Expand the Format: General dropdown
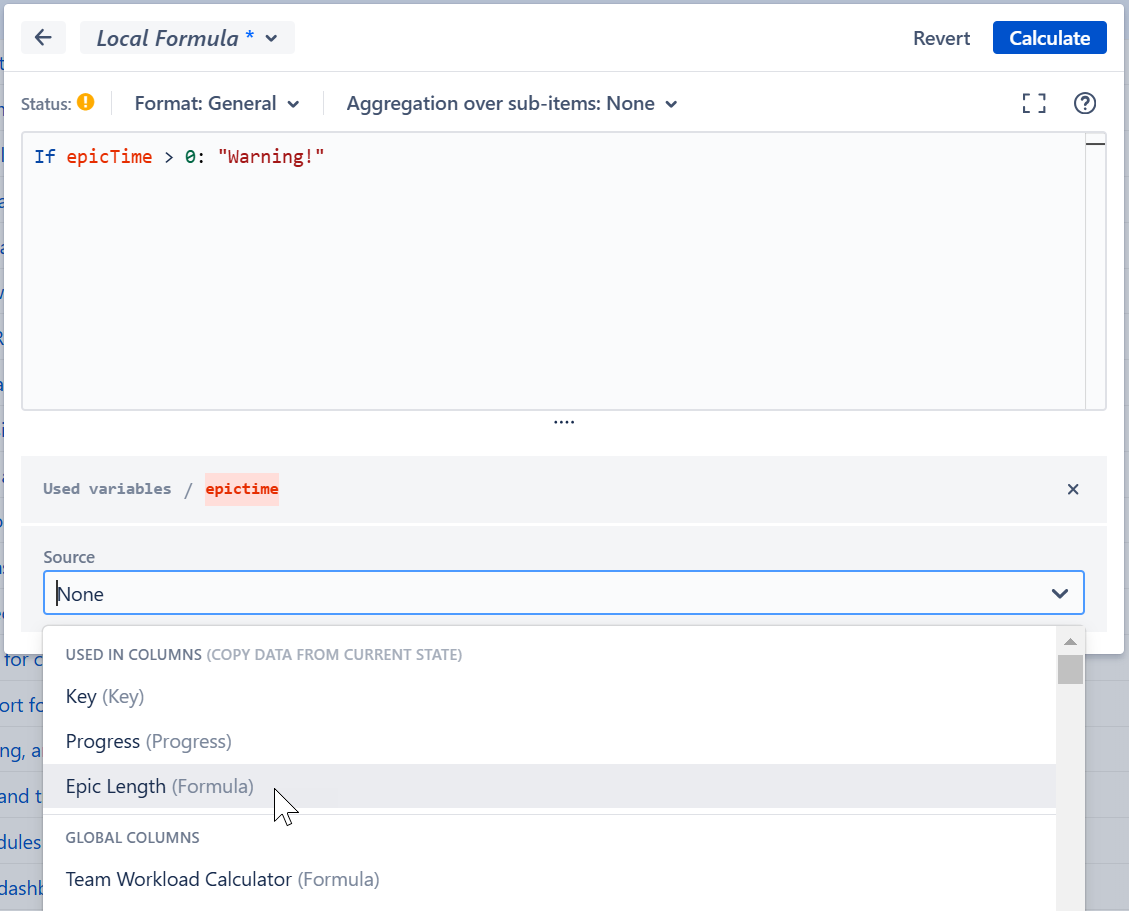The image size is (1129, 911). [x=217, y=103]
